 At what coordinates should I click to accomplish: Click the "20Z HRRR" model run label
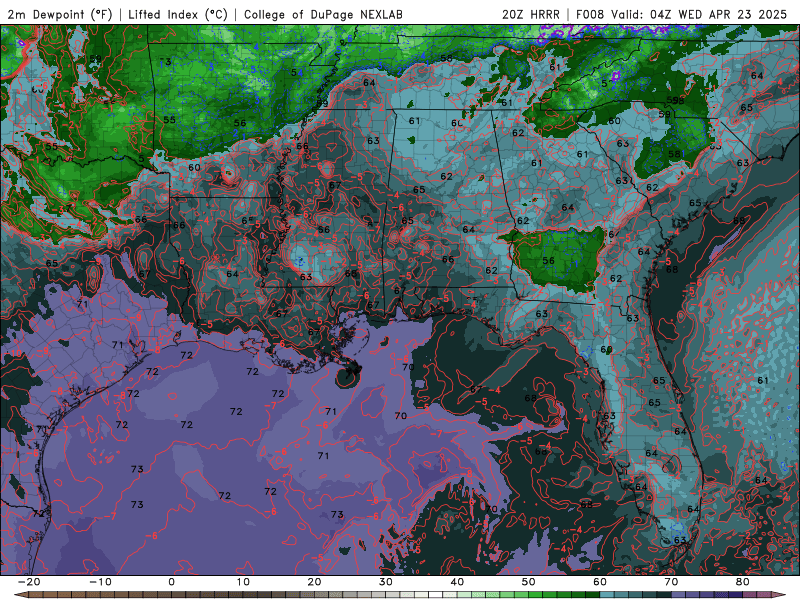click(531, 14)
